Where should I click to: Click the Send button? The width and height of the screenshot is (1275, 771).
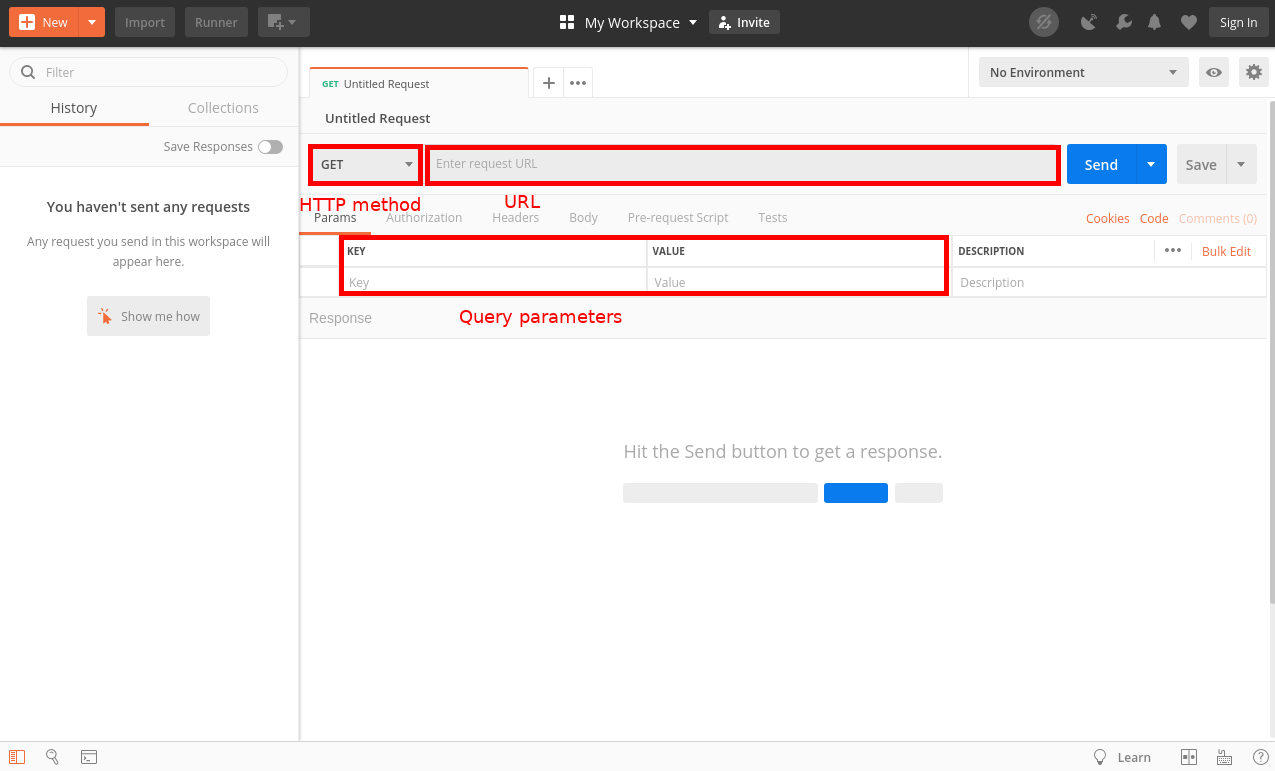point(1100,164)
